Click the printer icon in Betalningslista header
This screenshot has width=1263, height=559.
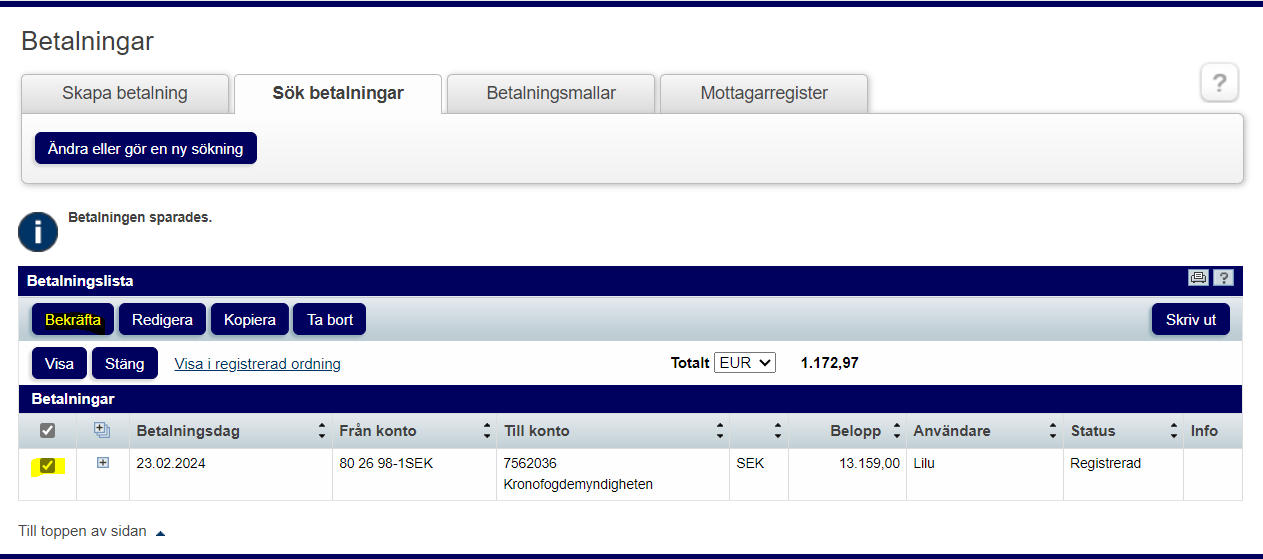coord(1197,278)
